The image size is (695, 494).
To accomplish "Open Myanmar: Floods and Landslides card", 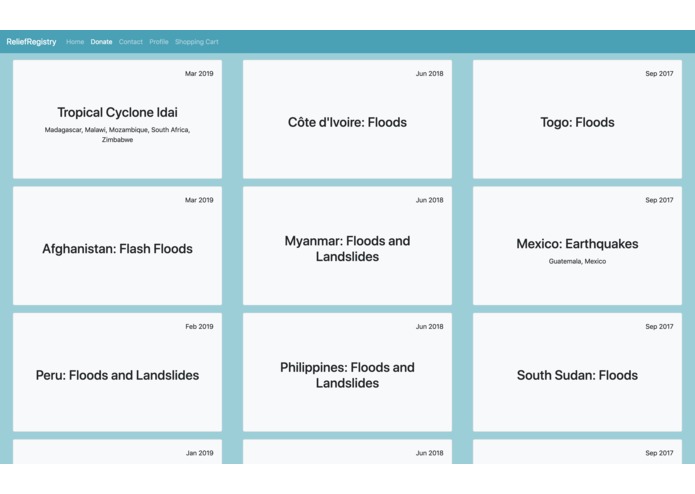I will [x=348, y=246].
